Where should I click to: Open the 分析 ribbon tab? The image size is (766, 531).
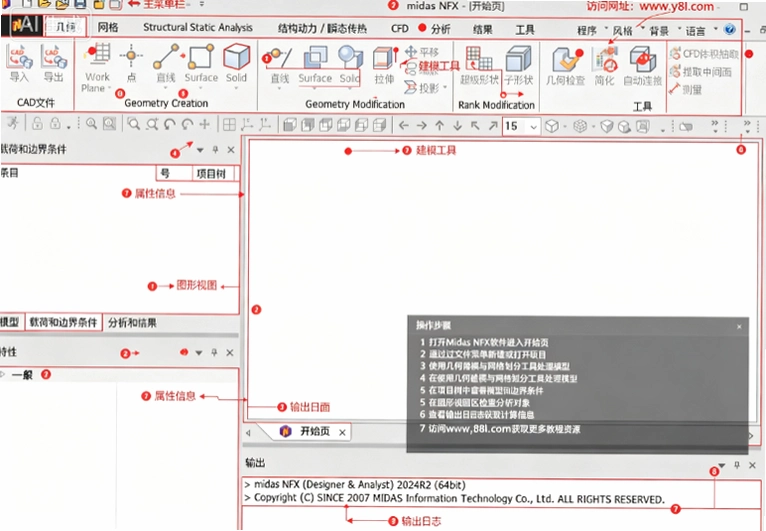pos(441,29)
